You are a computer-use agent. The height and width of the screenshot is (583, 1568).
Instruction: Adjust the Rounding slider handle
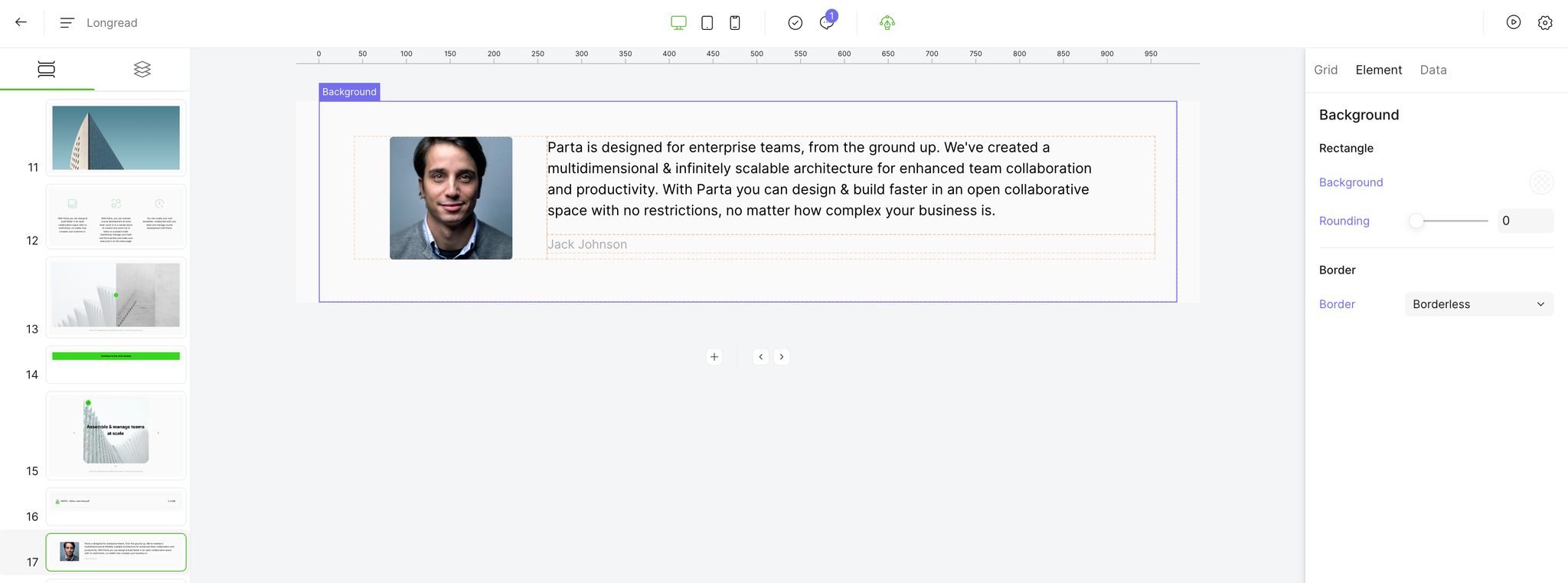(x=1416, y=221)
